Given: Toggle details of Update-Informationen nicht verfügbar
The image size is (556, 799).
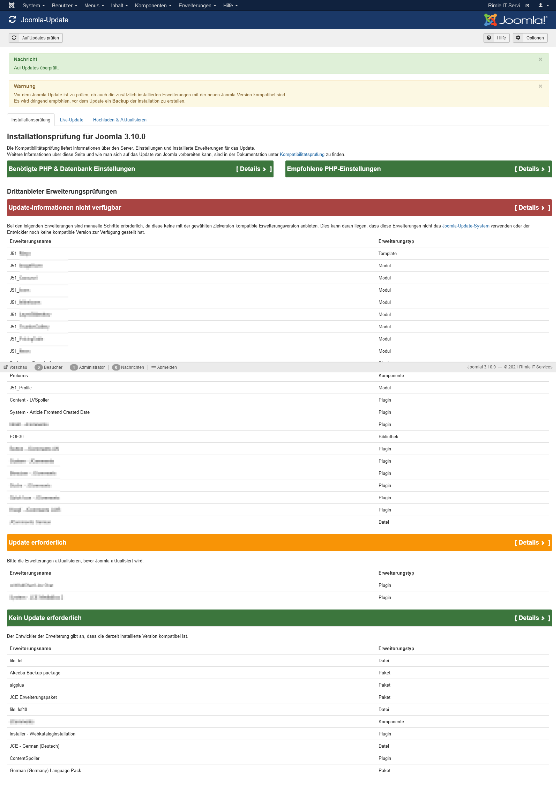Looking at the screenshot, I should point(533,208).
